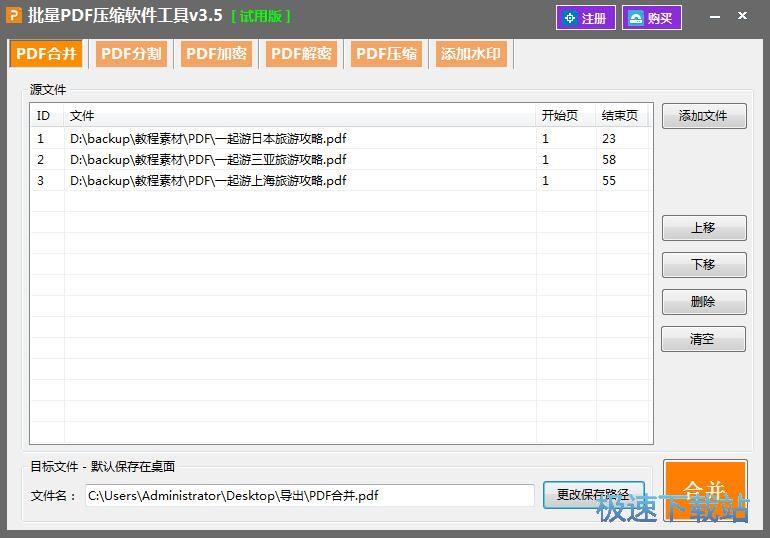Click the 注册 register button

pyautogui.click(x=585, y=18)
